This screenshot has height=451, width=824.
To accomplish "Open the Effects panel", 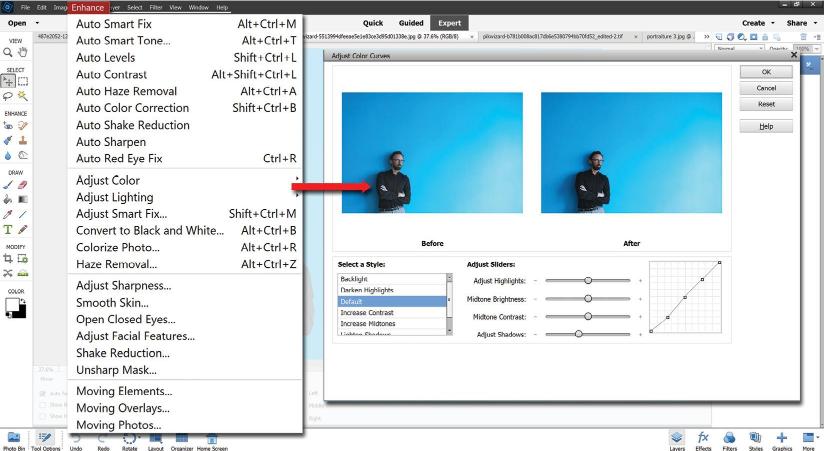I will (703, 440).
